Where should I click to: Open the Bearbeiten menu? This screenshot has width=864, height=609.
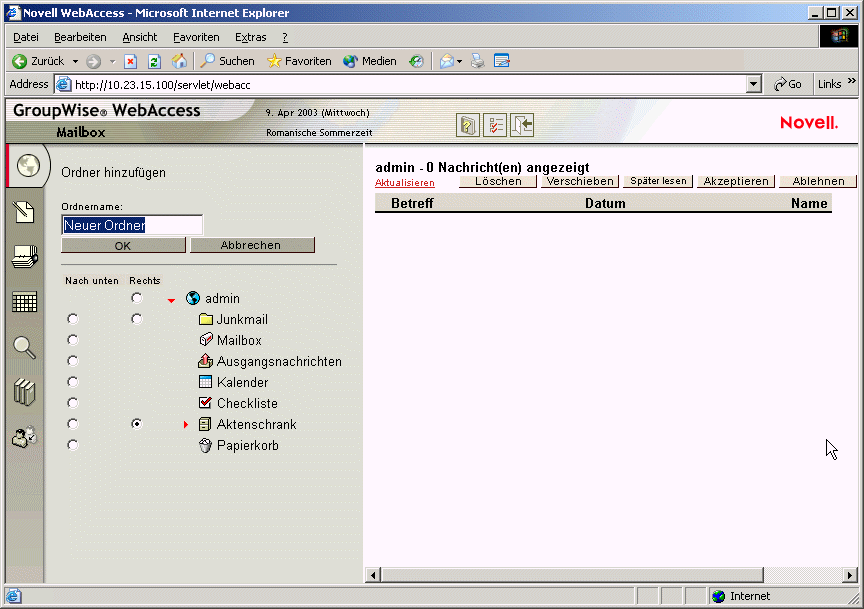80,37
